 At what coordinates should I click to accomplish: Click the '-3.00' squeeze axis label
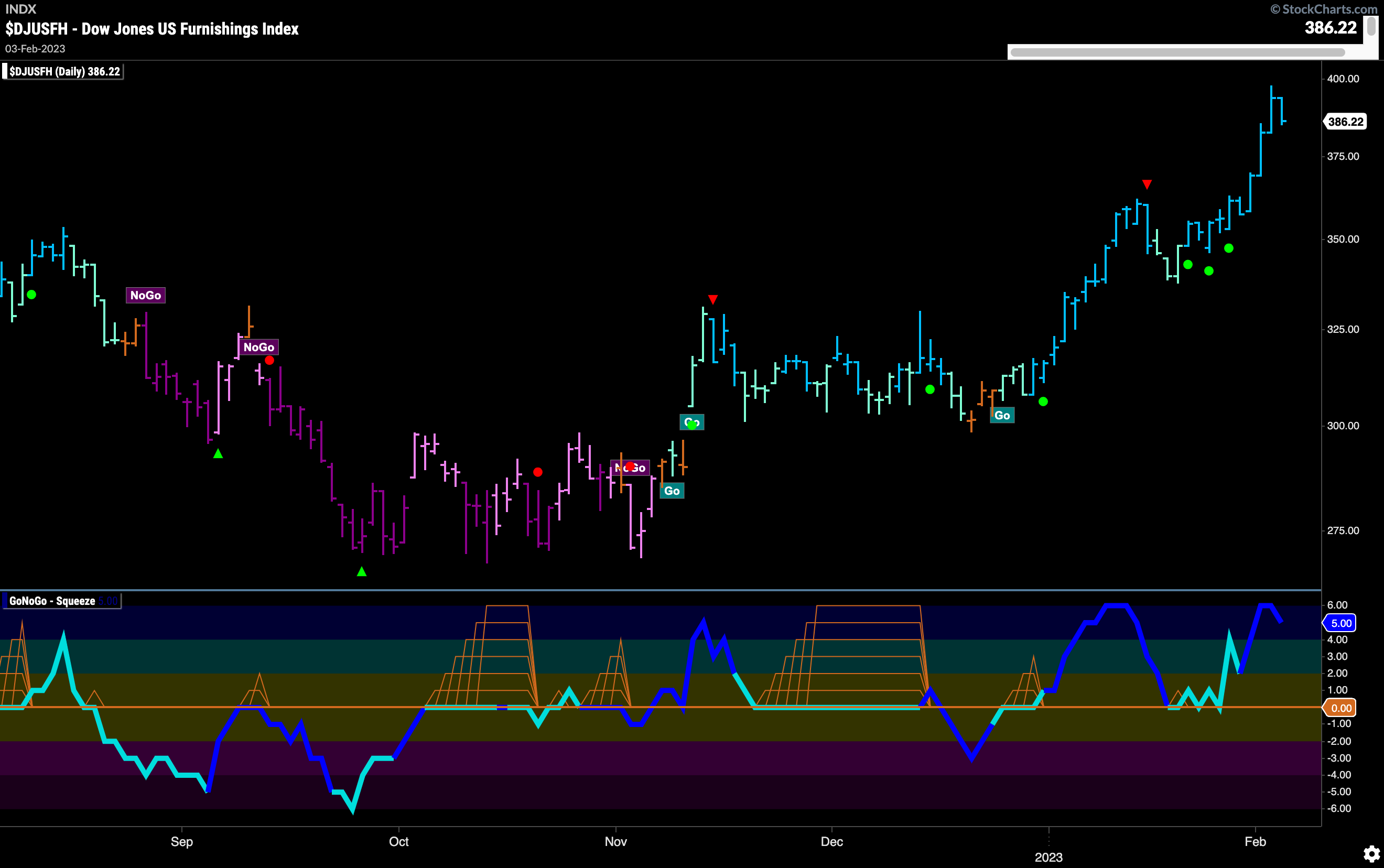point(1339,758)
